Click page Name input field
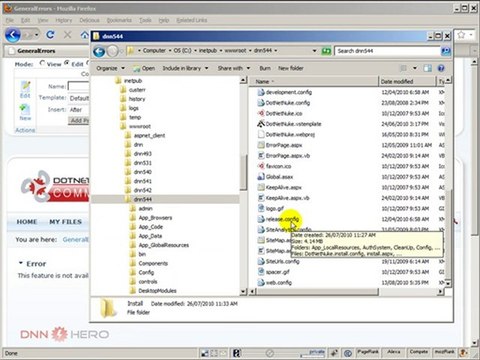The image size is (480, 360). click(79, 86)
